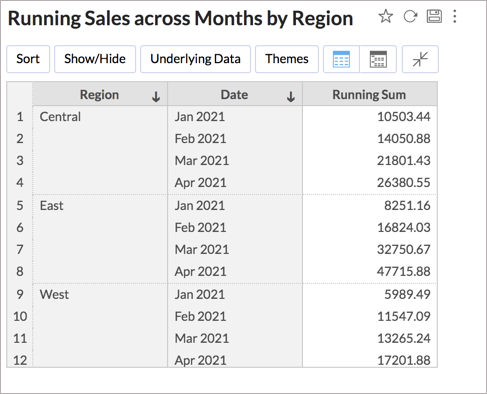Open the Themes menu
The height and width of the screenshot is (394, 487).
287,59
